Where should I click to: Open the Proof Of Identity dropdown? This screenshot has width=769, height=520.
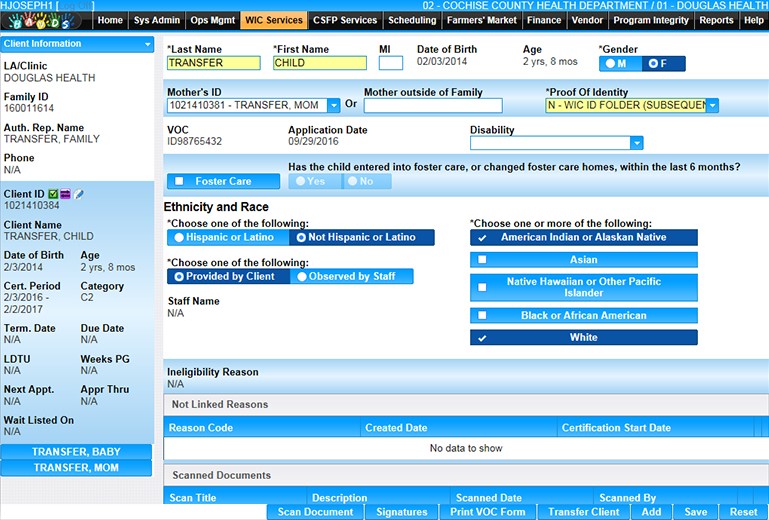click(x=712, y=105)
